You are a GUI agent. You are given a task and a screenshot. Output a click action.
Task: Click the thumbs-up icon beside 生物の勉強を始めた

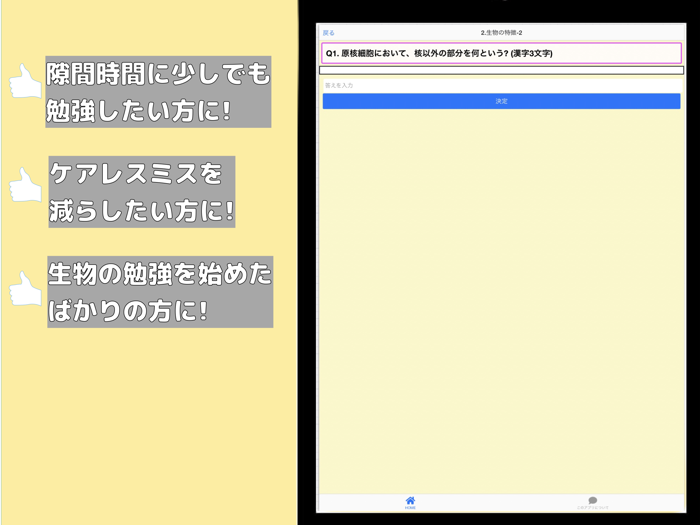pos(25,289)
